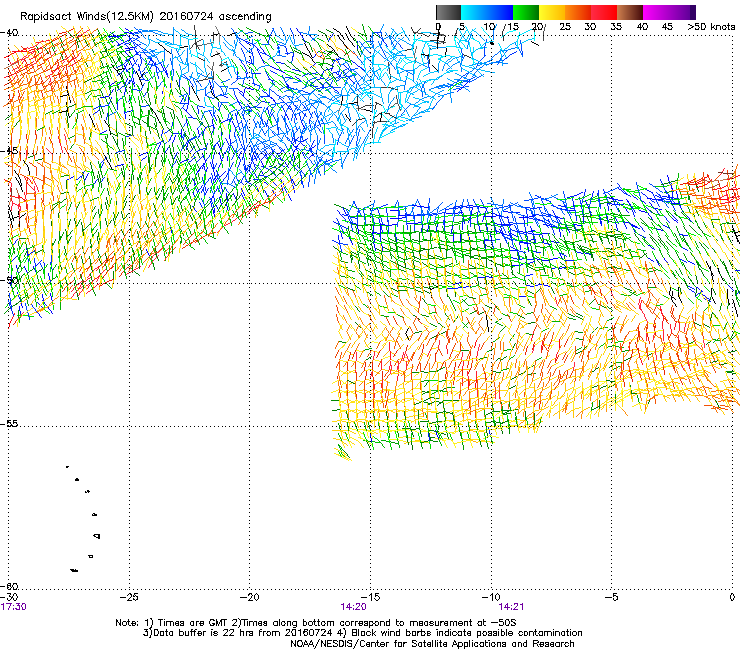The height and width of the screenshot is (650, 740).
Task: Click the '14:20' purple time label
Action: 353,607
